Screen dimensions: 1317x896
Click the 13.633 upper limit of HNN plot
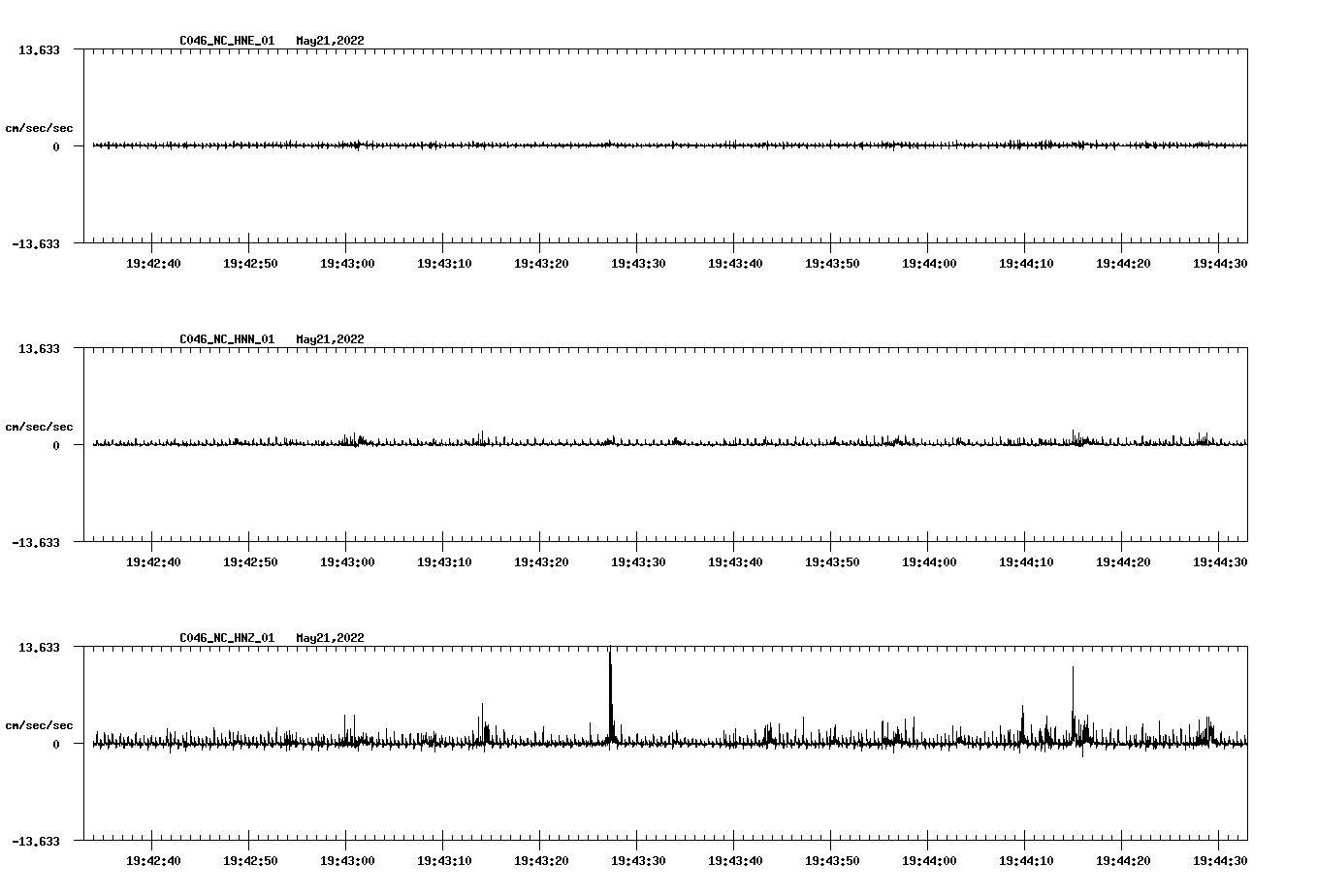(40, 348)
